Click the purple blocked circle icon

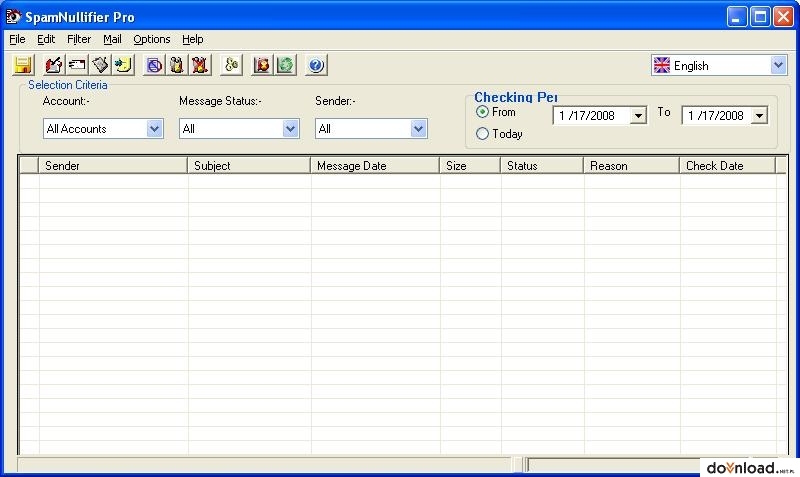click(x=154, y=65)
